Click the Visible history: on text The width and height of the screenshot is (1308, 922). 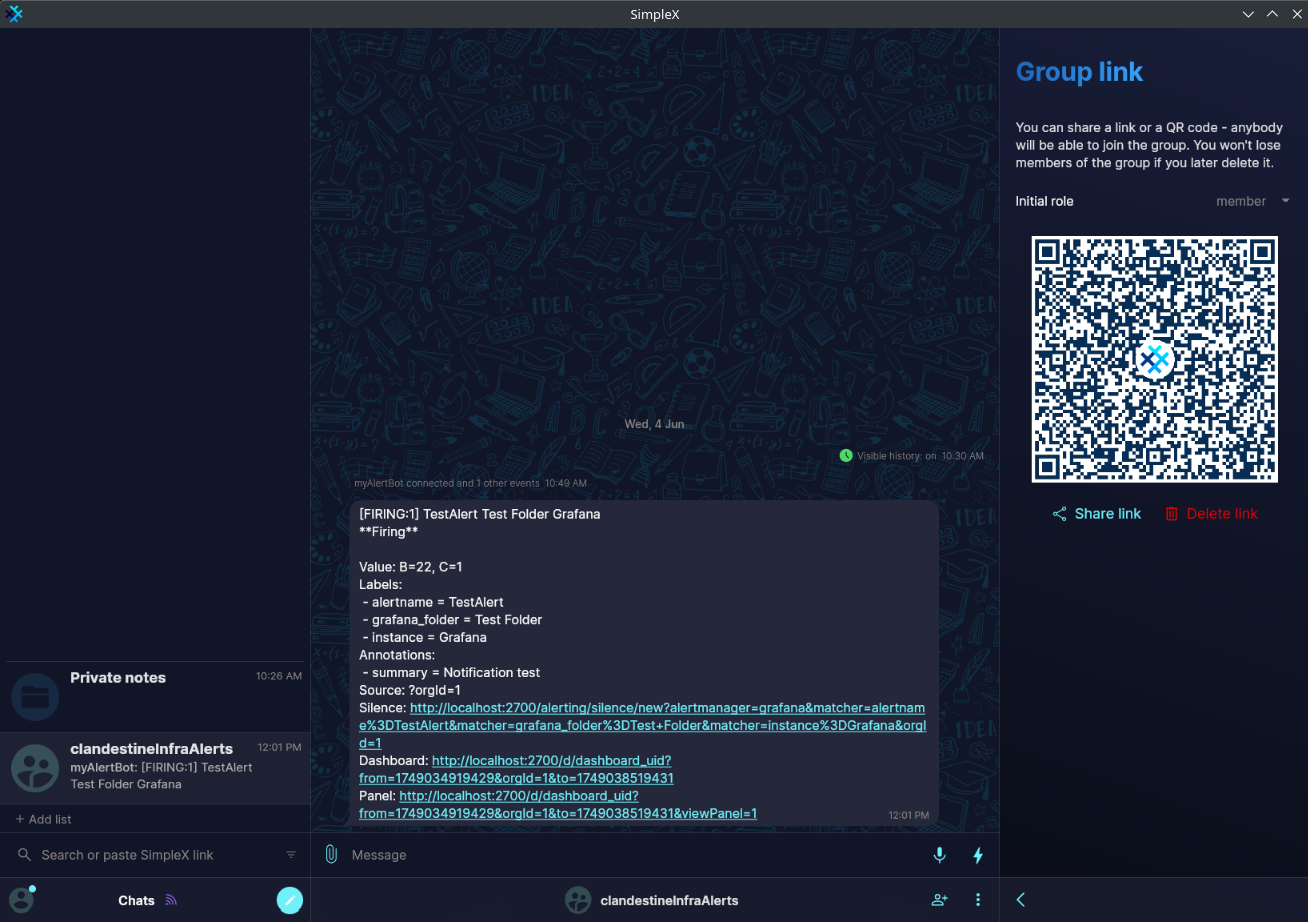(896, 456)
